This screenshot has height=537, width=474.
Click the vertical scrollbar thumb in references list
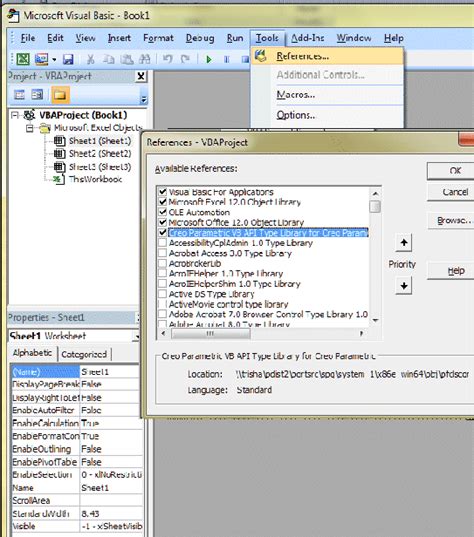coord(375,206)
